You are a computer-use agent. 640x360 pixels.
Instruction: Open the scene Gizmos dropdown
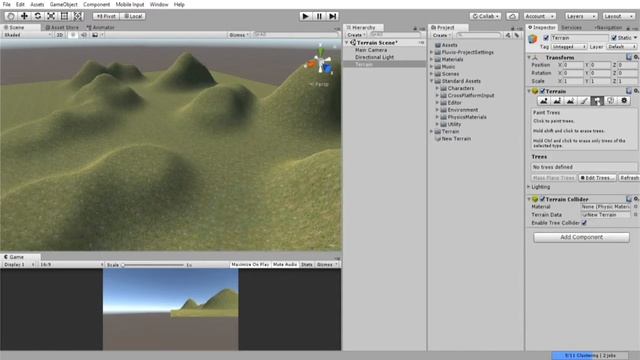tap(238, 35)
